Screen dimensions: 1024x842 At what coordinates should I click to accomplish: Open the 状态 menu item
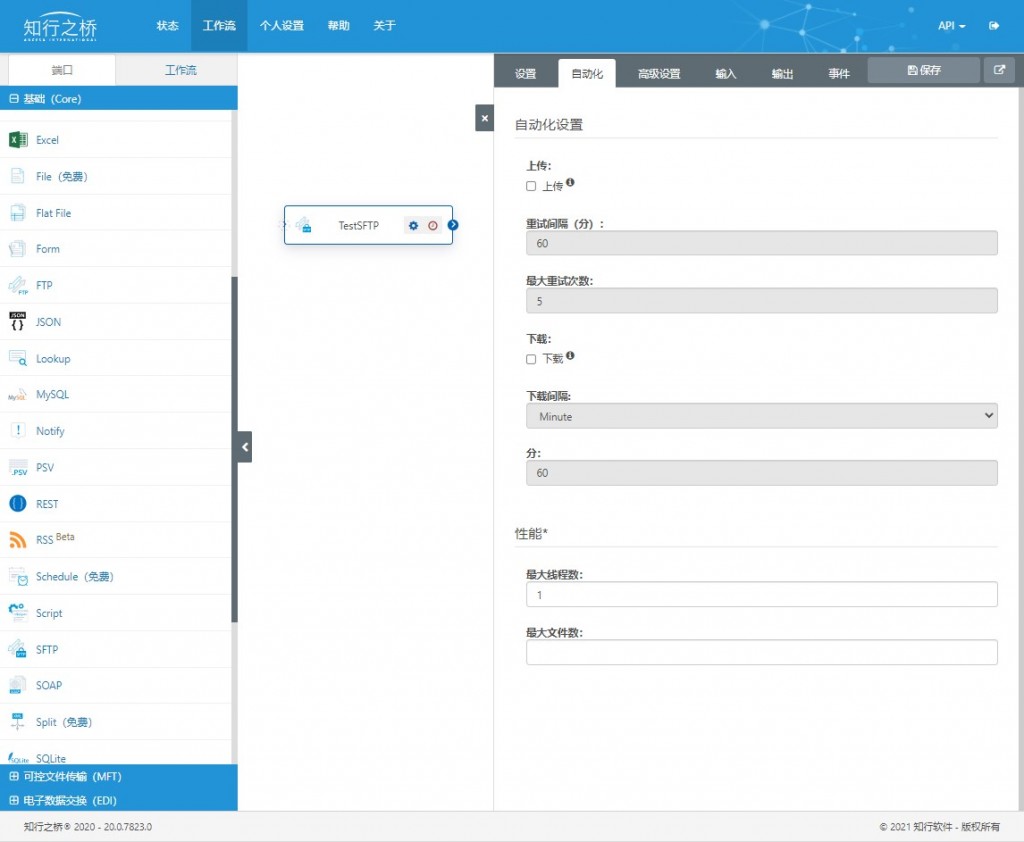167,25
